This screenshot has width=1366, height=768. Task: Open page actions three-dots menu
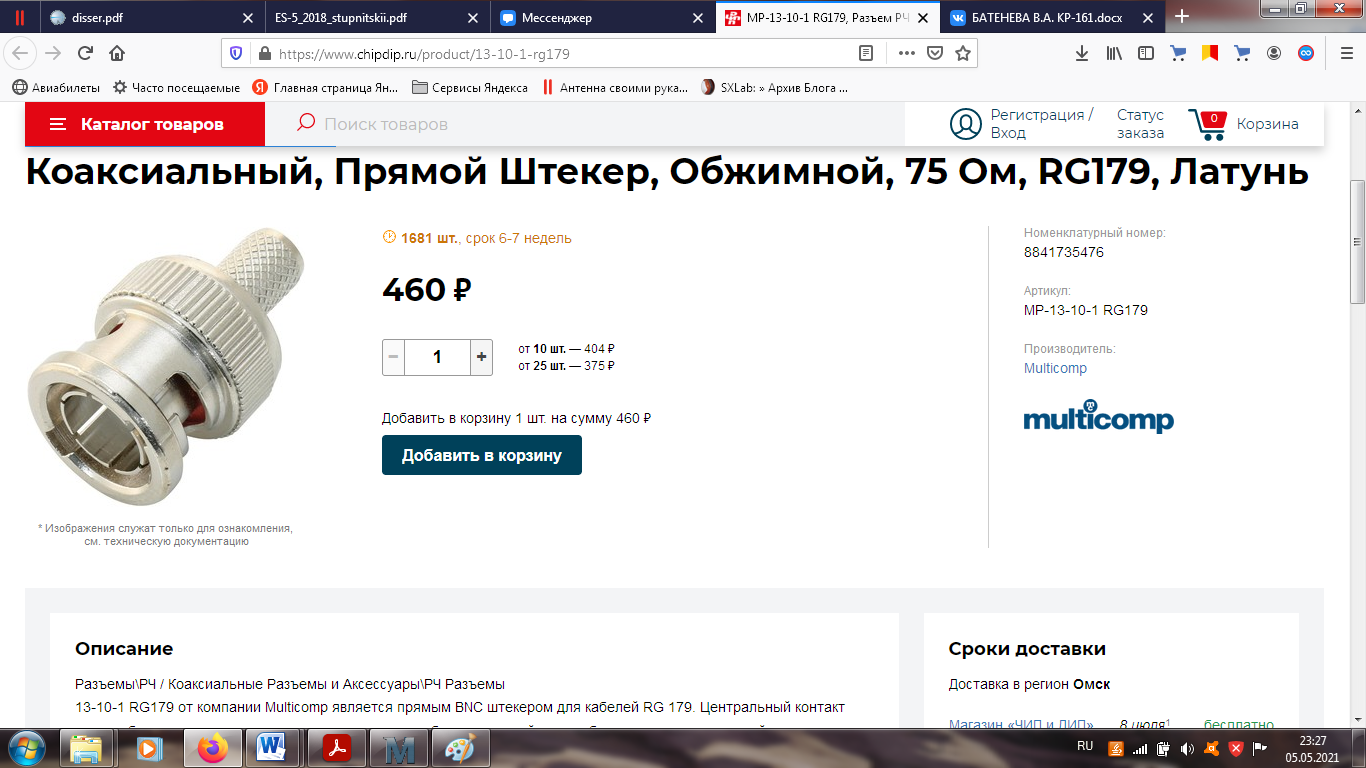(x=906, y=53)
